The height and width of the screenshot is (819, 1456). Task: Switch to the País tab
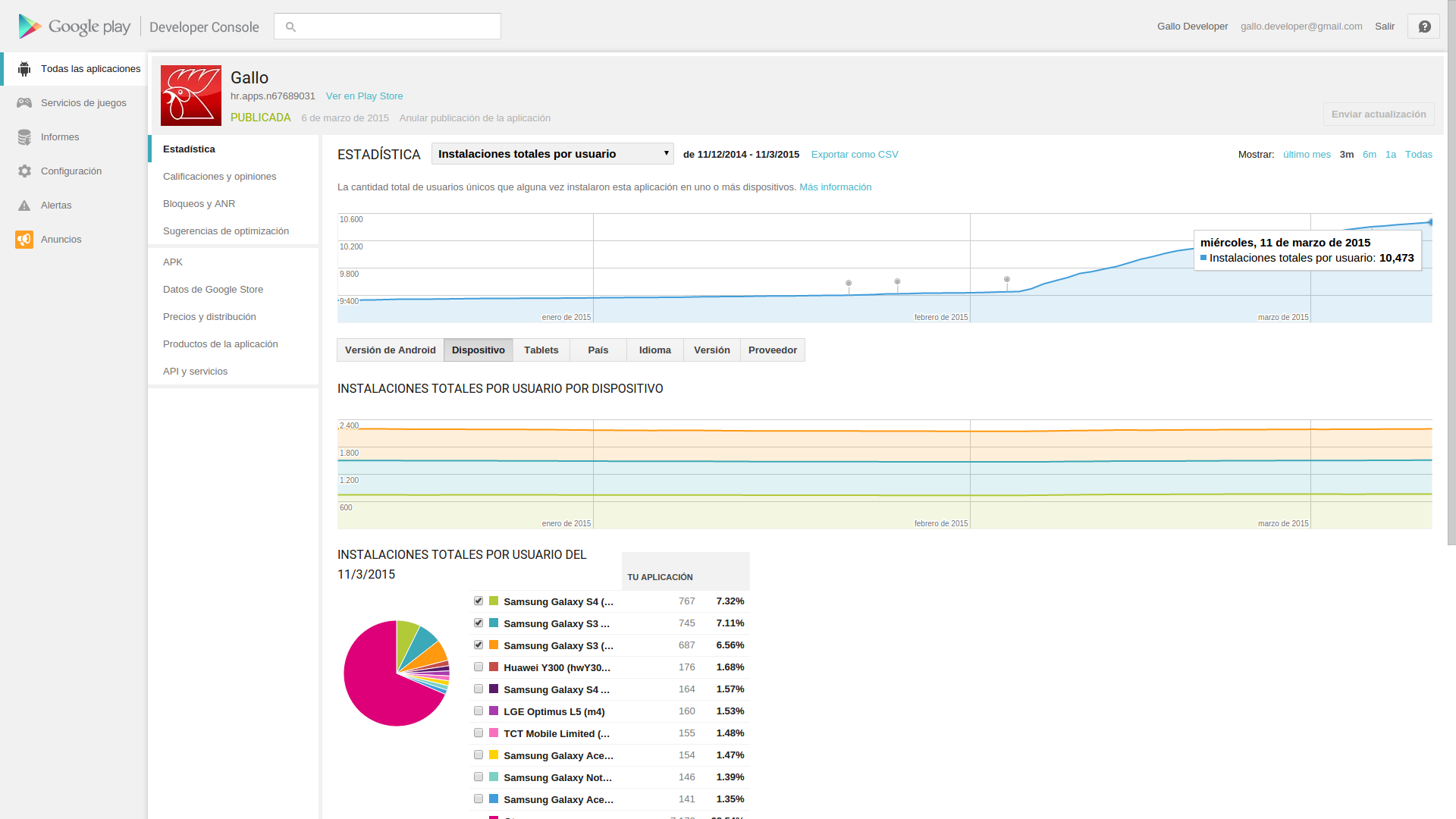(x=598, y=350)
